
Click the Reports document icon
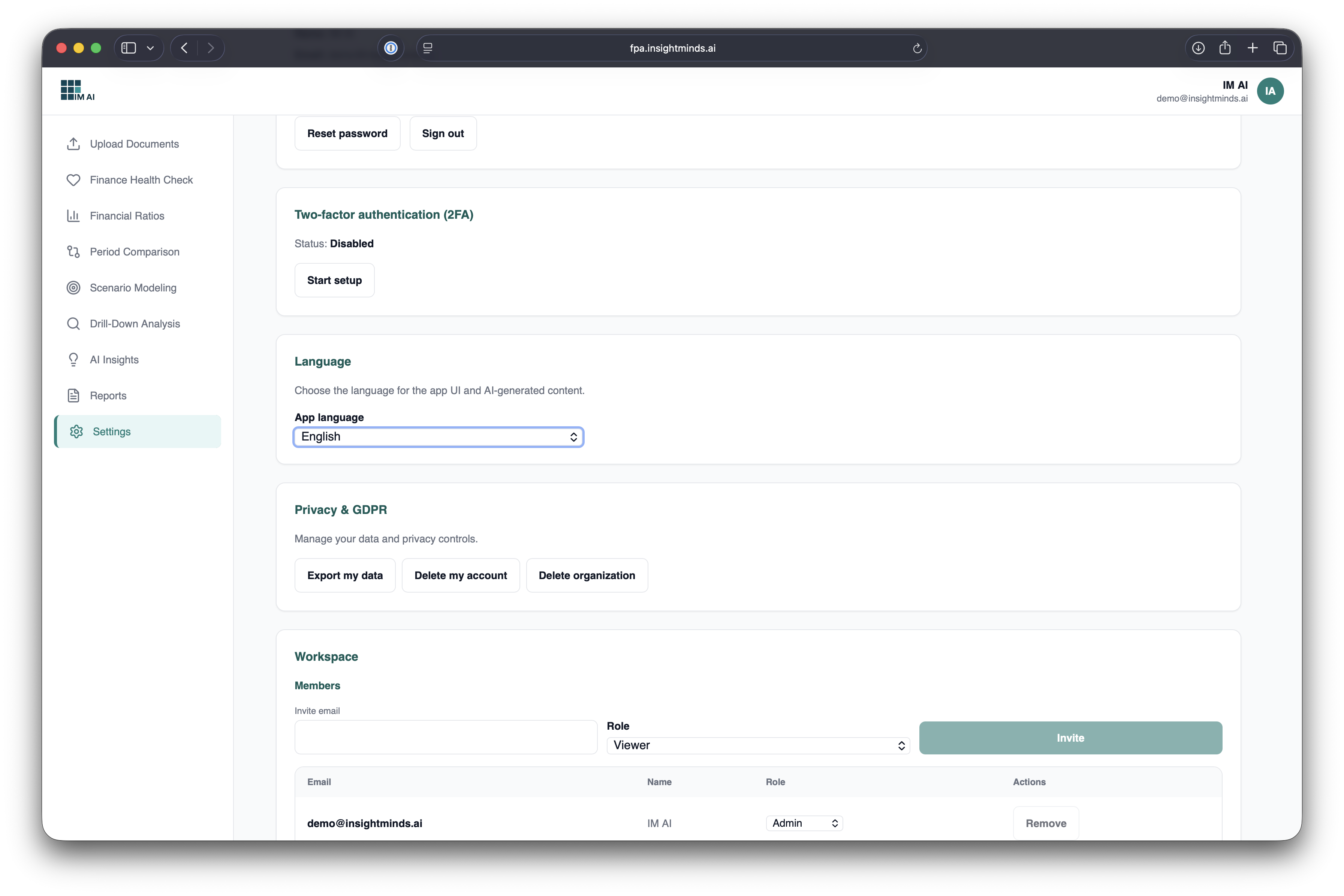(x=73, y=396)
